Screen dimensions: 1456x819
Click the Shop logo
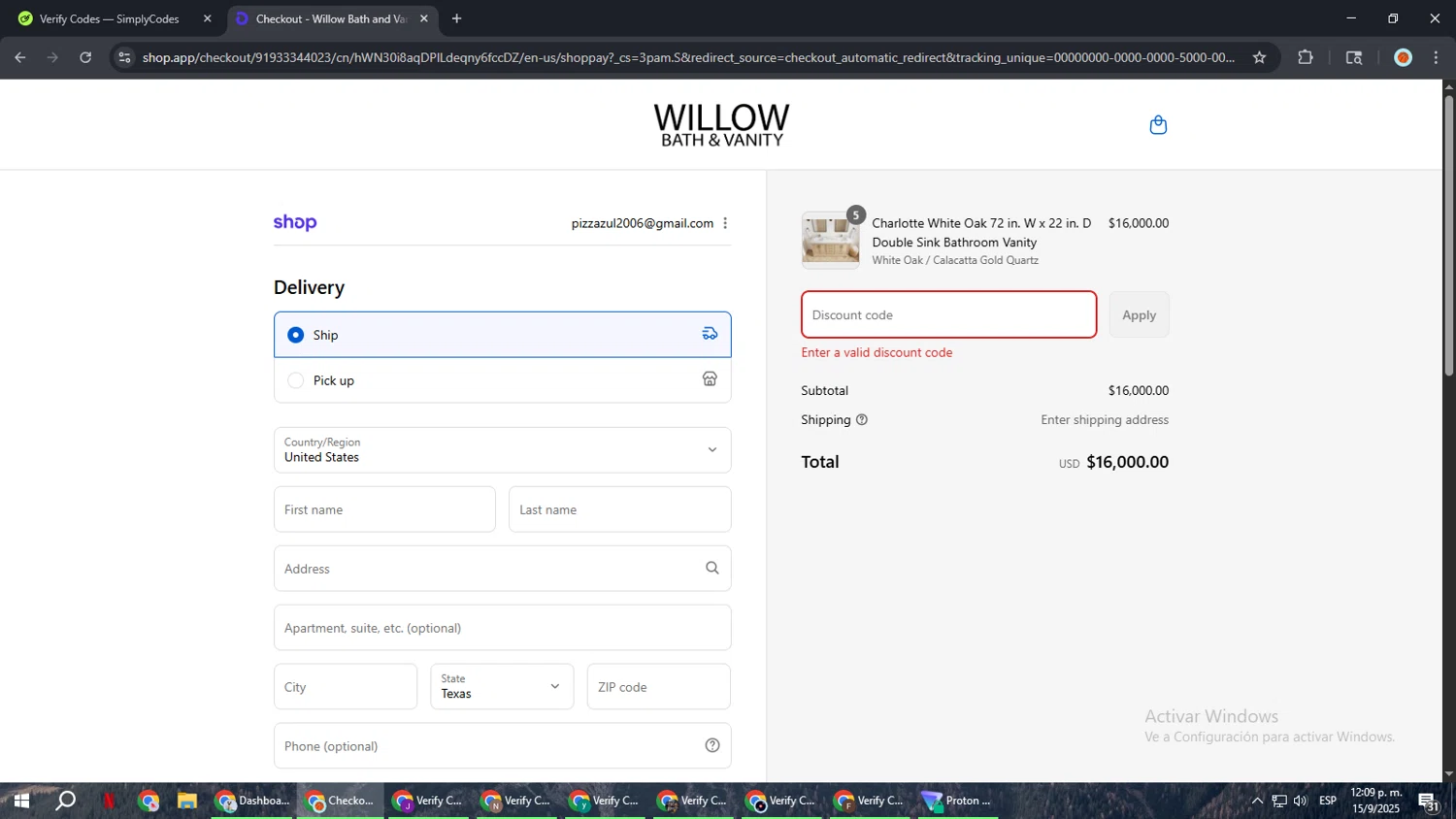click(295, 222)
